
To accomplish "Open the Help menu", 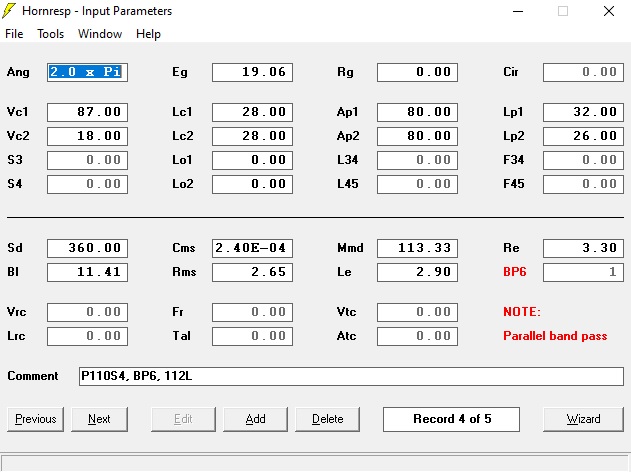I will pyautogui.click(x=148, y=34).
